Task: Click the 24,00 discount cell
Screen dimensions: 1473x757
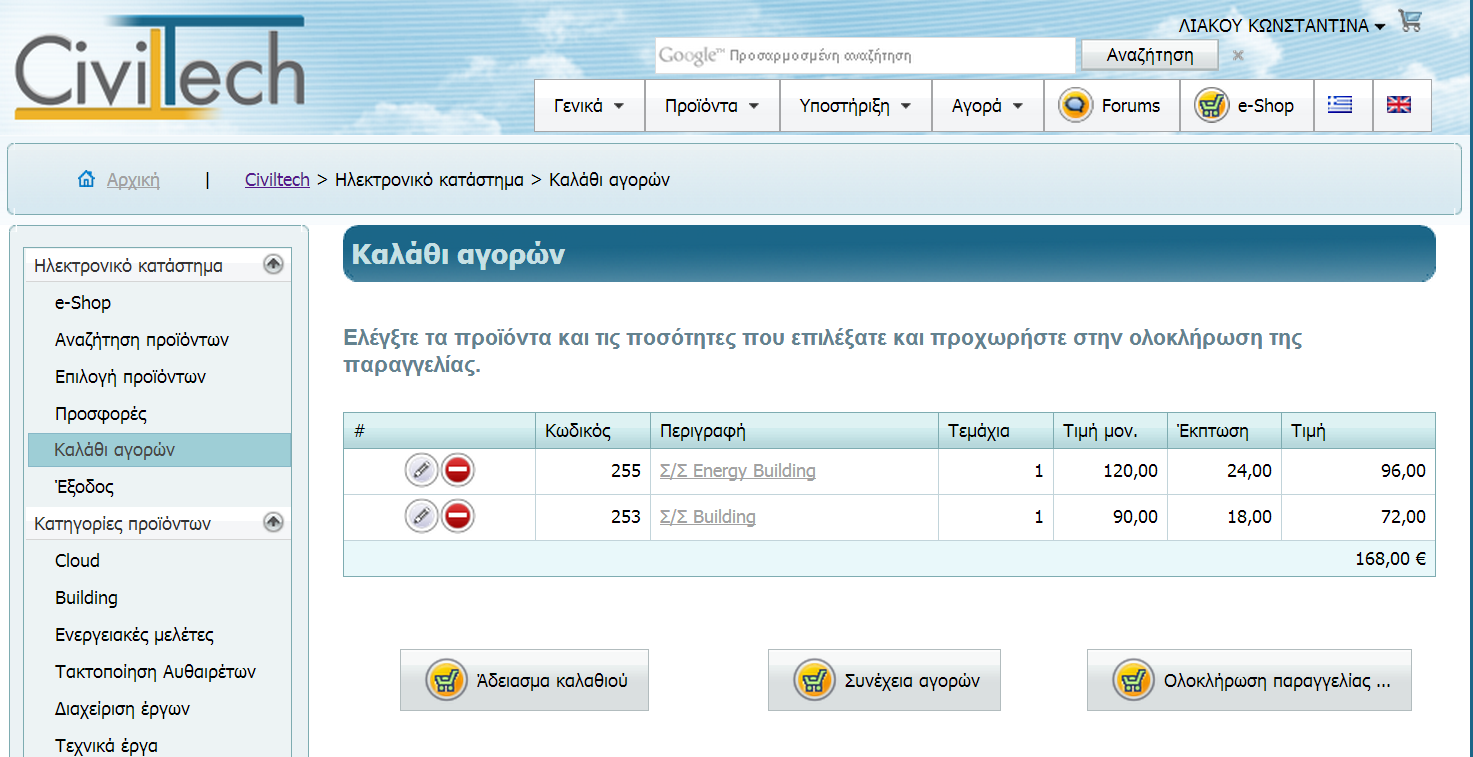Action: (x=1224, y=471)
